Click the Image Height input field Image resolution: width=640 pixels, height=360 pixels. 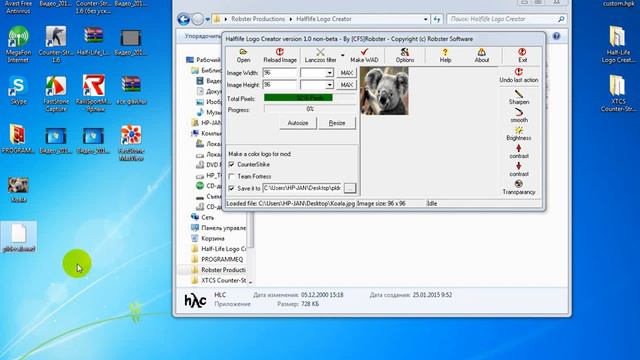point(280,85)
